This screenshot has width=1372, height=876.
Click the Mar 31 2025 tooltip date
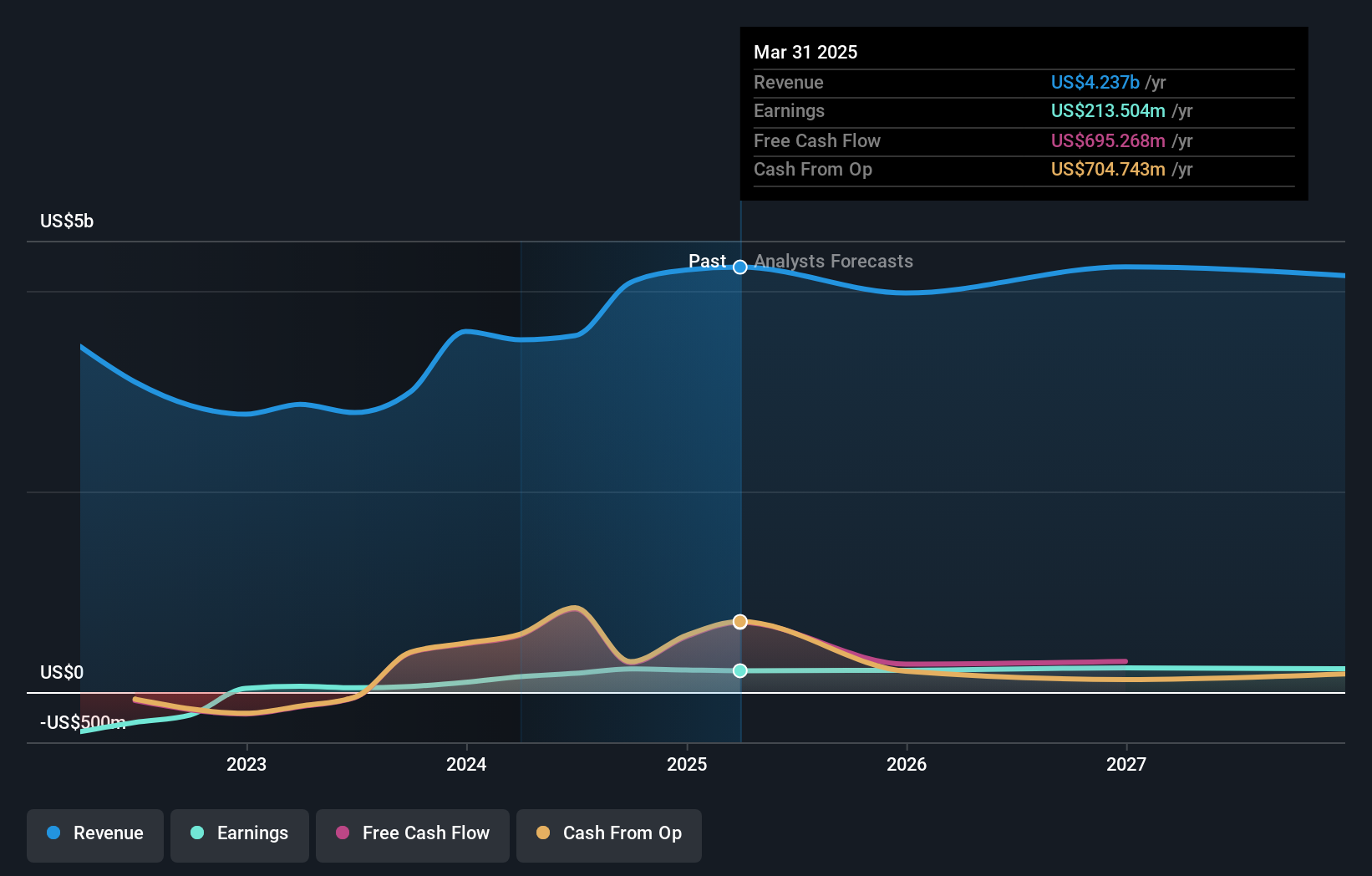pos(805,53)
